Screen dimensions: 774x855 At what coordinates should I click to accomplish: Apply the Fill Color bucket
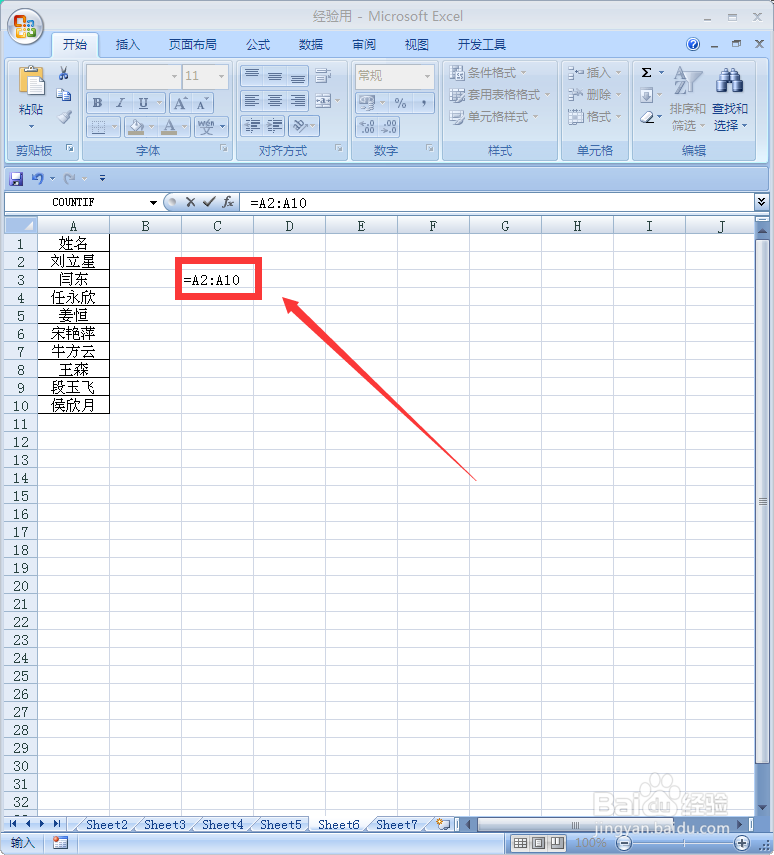(x=136, y=127)
